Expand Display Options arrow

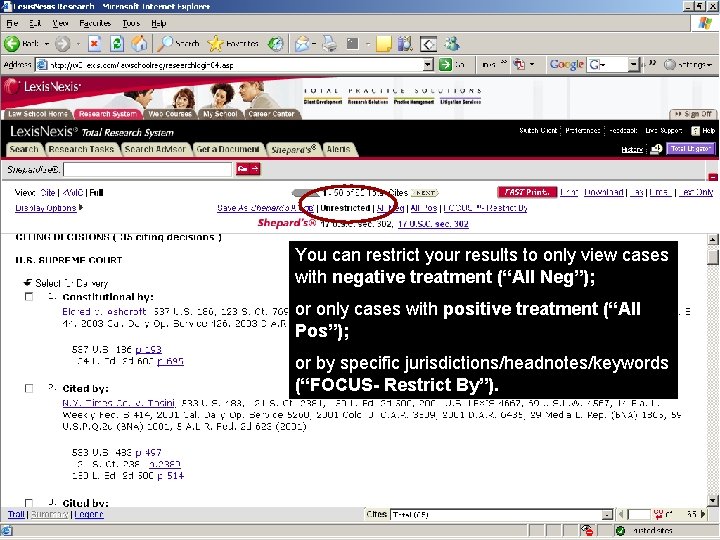point(81,208)
